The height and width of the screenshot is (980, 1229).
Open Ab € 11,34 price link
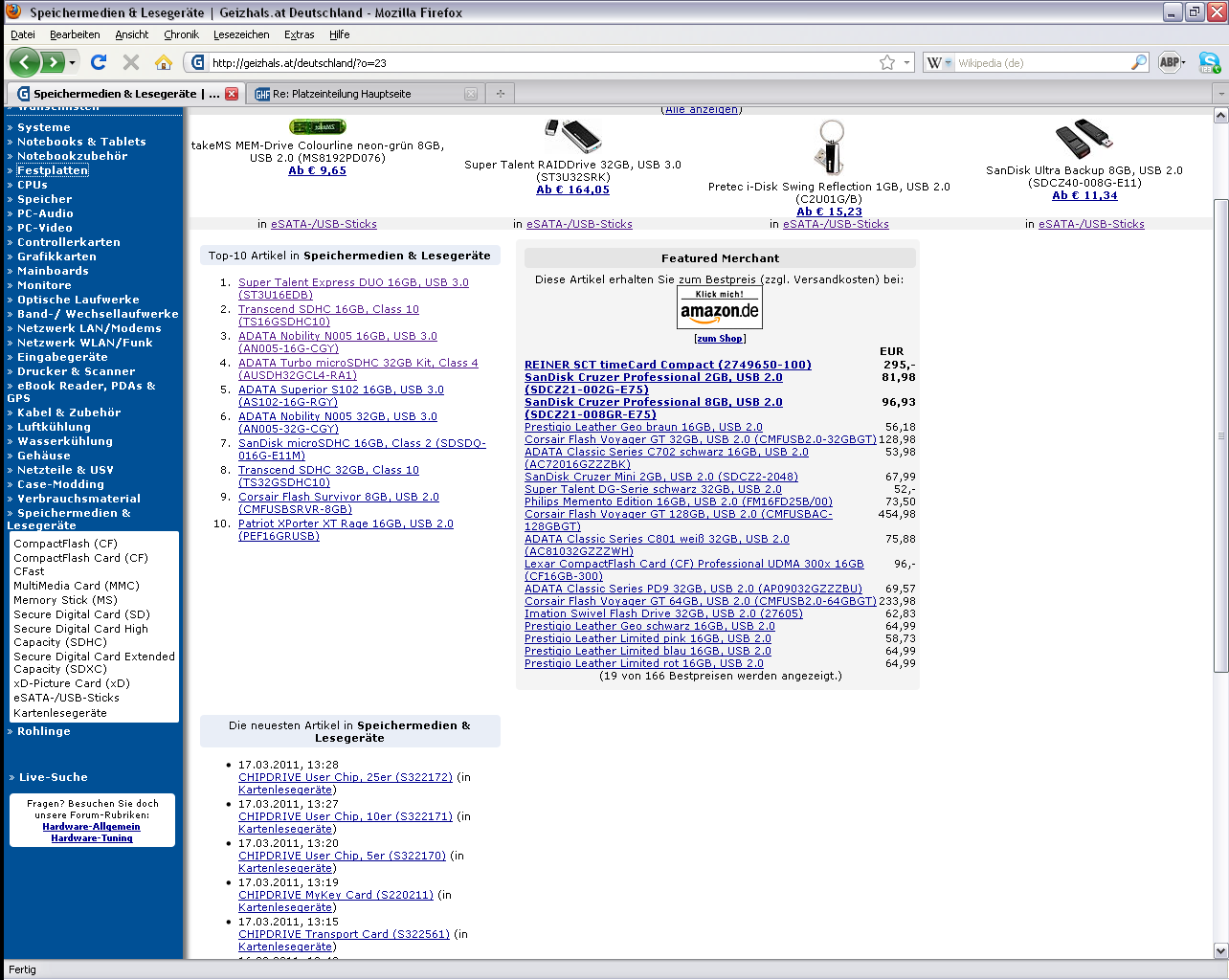coord(1084,195)
